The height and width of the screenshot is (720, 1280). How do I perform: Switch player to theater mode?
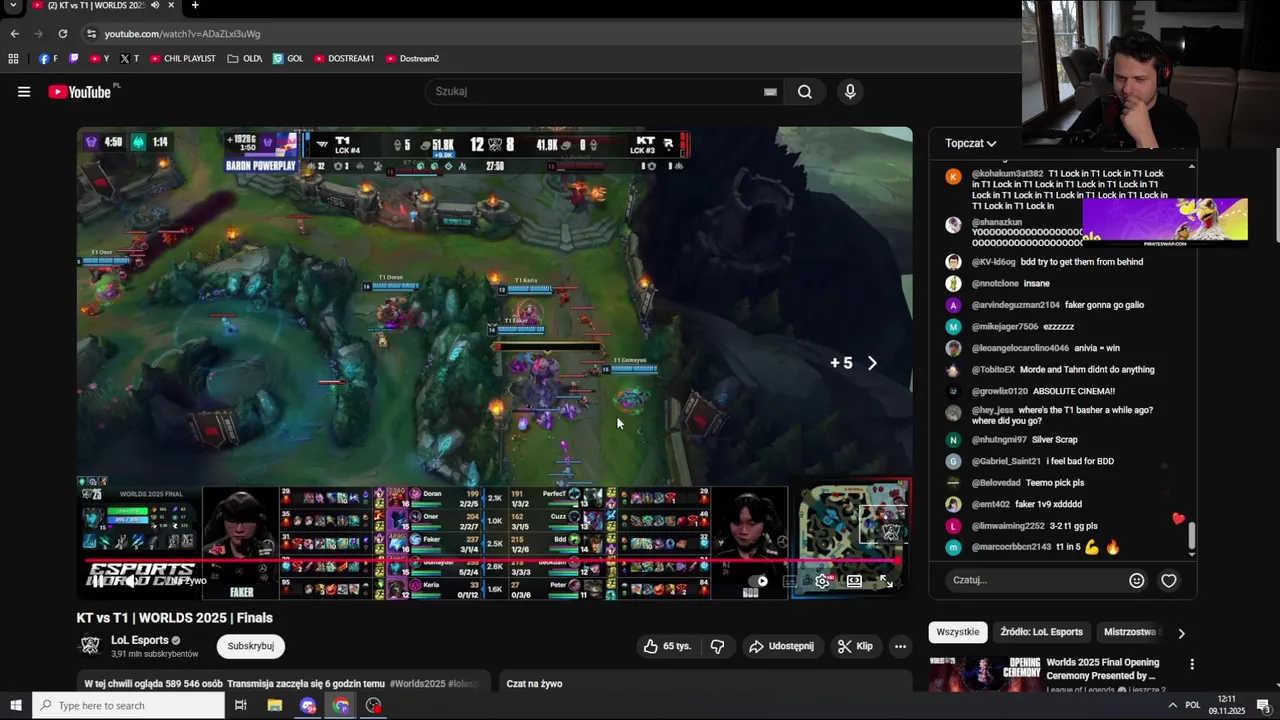coord(854,581)
